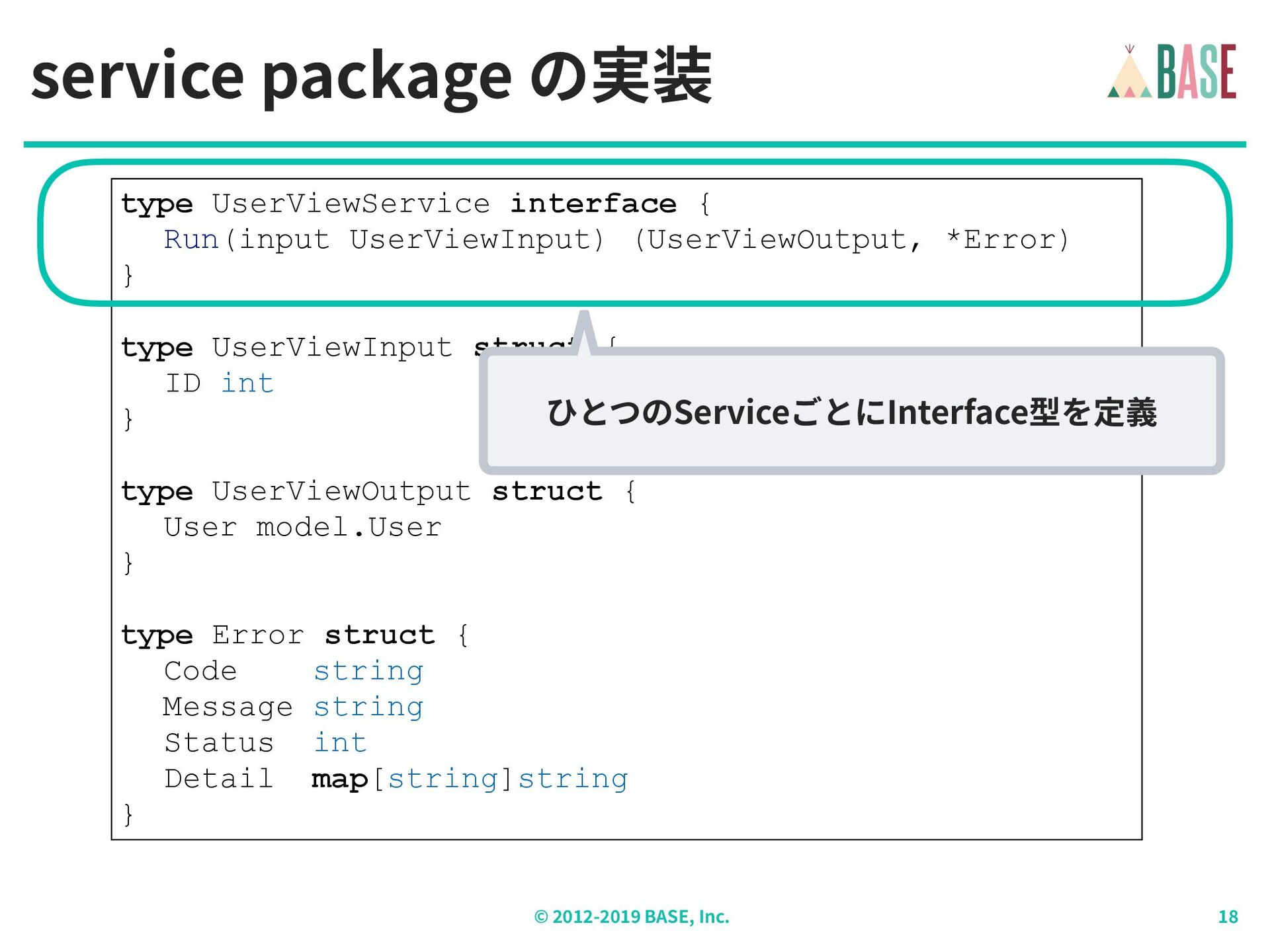The height and width of the screenshot is (952, 1270).
Task: Click the 'string' type beside Code
Action: coord(368,671)
